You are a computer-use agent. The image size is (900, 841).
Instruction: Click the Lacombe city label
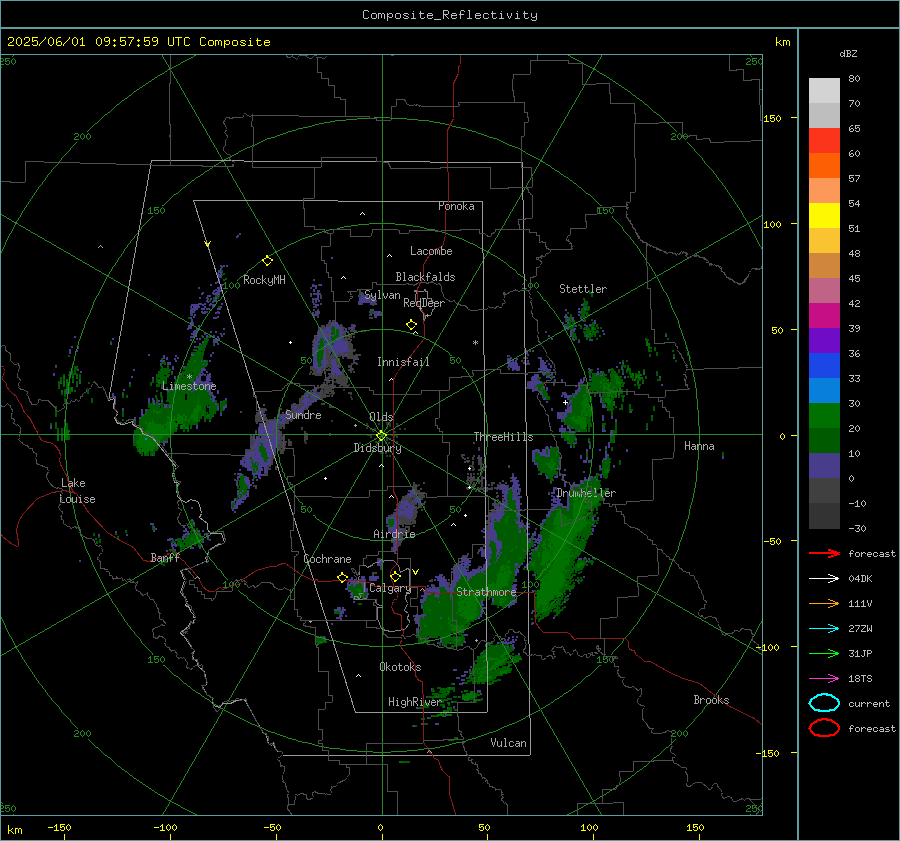point(431,251)
